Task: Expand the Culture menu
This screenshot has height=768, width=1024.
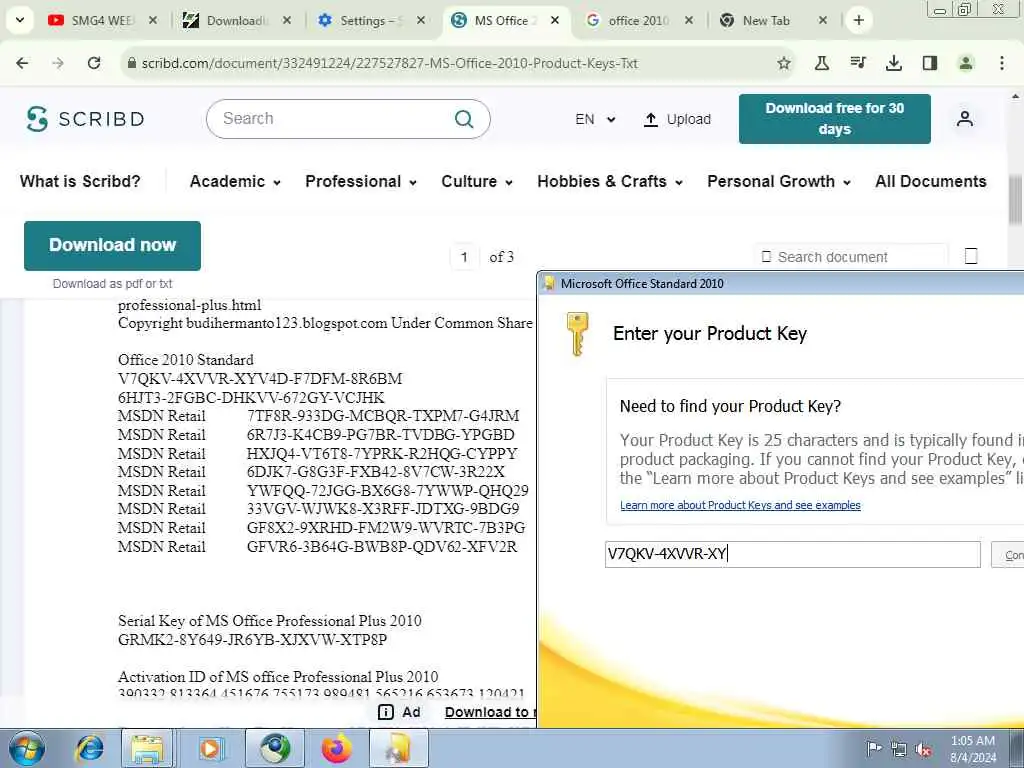Action: (477, 181)
